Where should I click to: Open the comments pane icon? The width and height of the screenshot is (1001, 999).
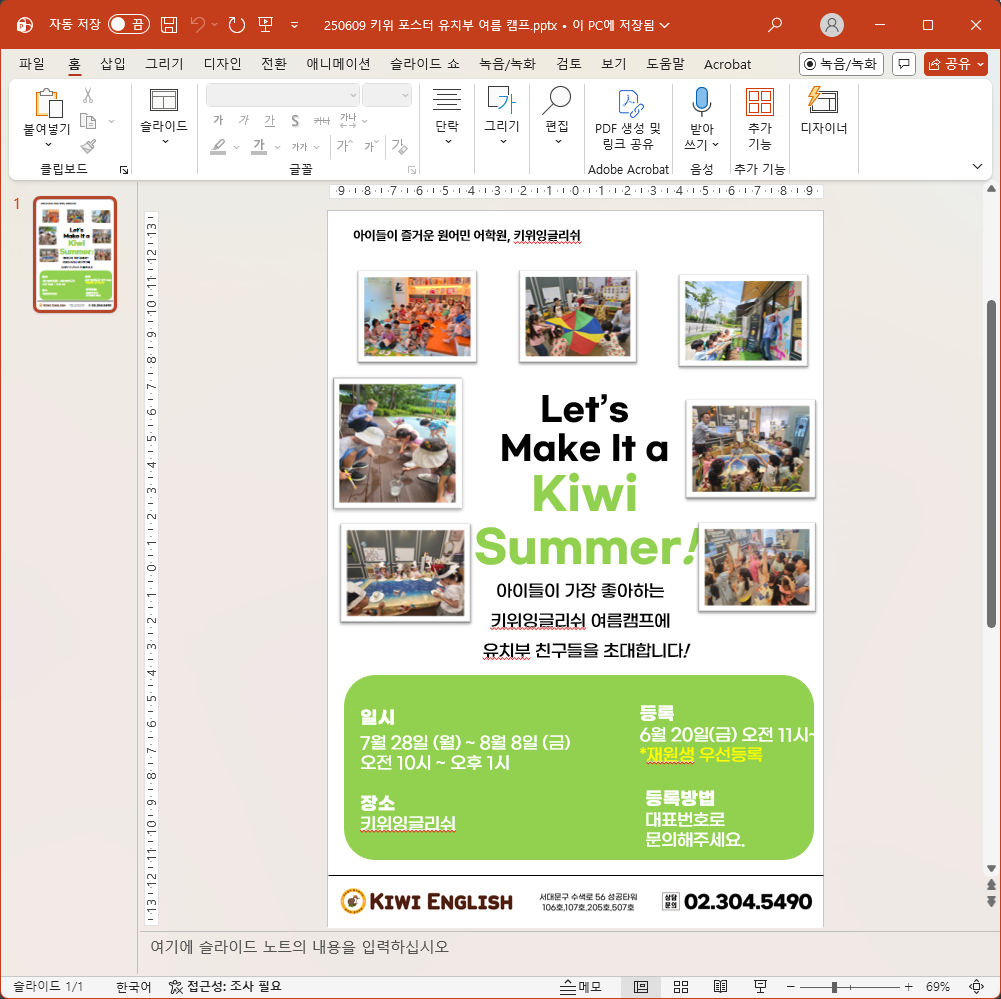point(904,64)
